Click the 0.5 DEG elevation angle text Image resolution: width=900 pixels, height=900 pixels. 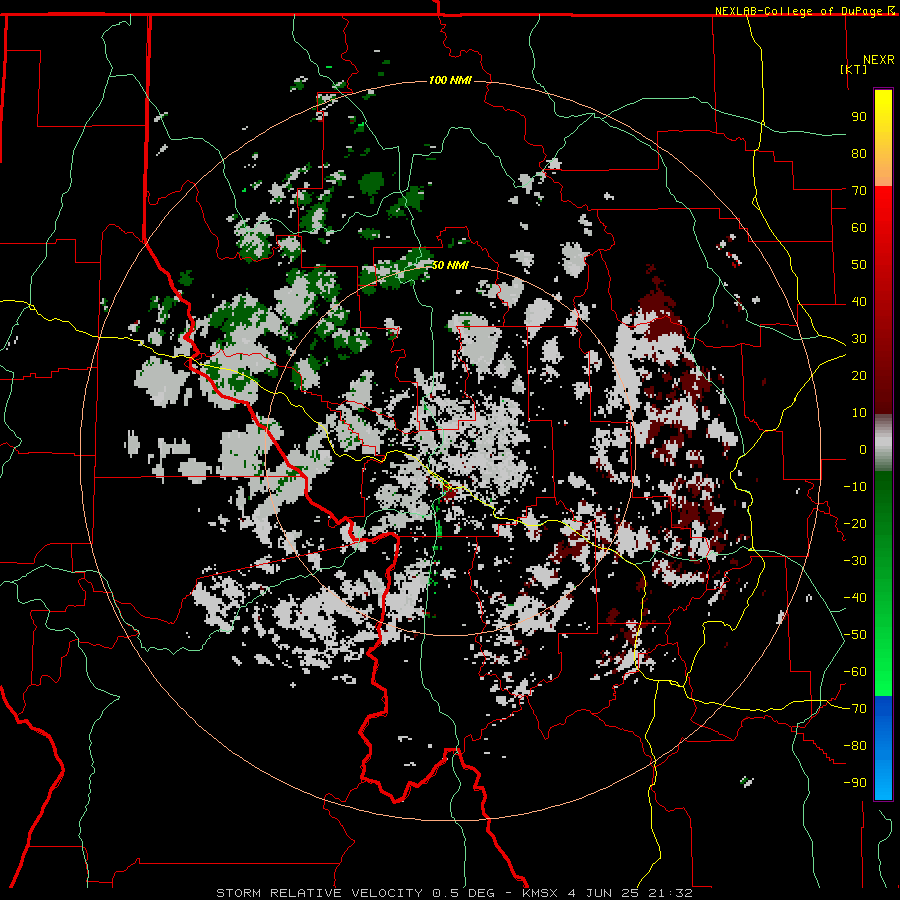pos(462,893)
